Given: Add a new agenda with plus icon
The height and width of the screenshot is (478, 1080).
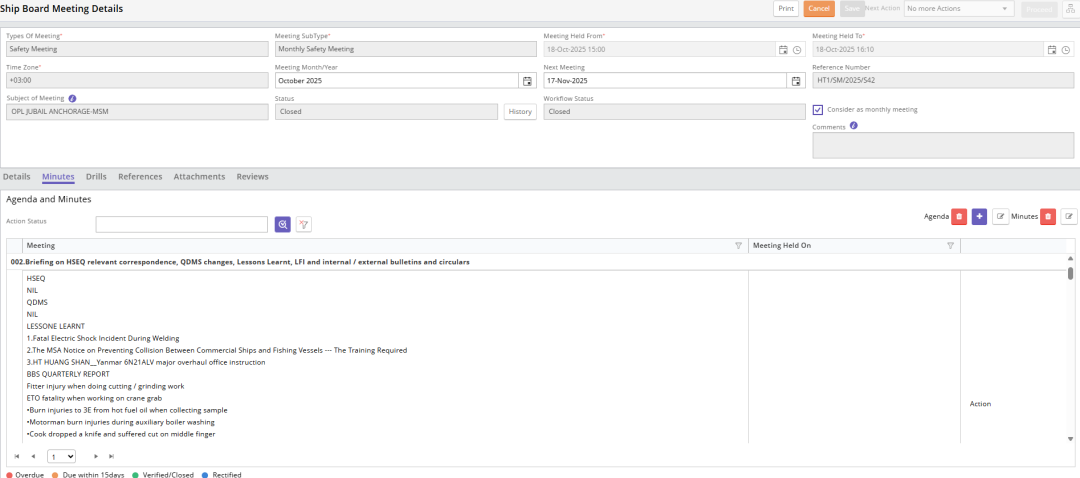Looking at the screenshot, I should (x=979, y=216).
